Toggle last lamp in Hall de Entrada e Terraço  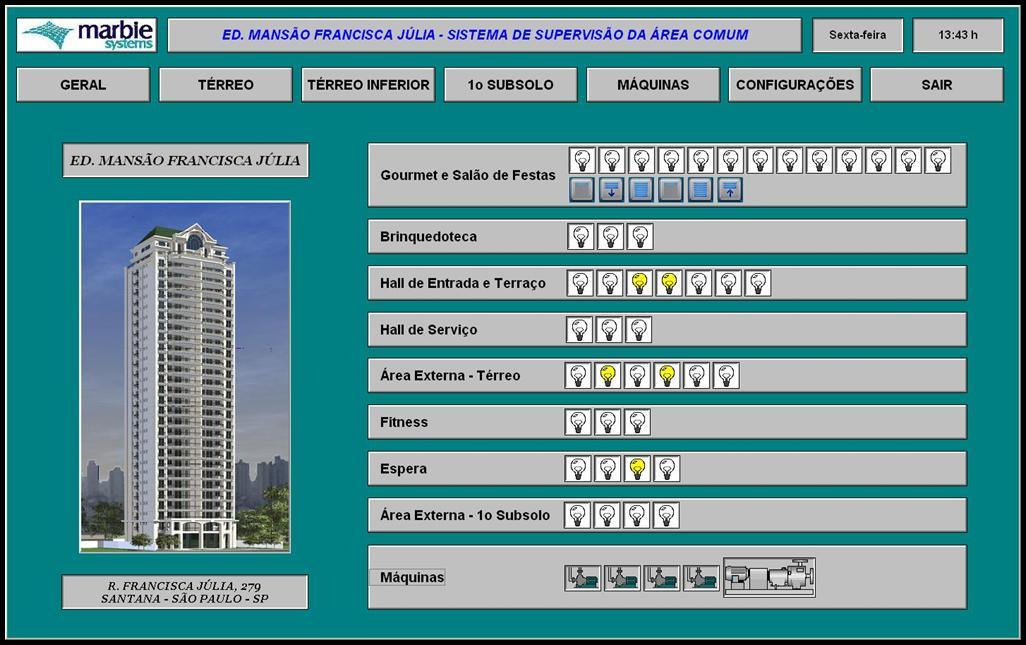tap(758, 283)
